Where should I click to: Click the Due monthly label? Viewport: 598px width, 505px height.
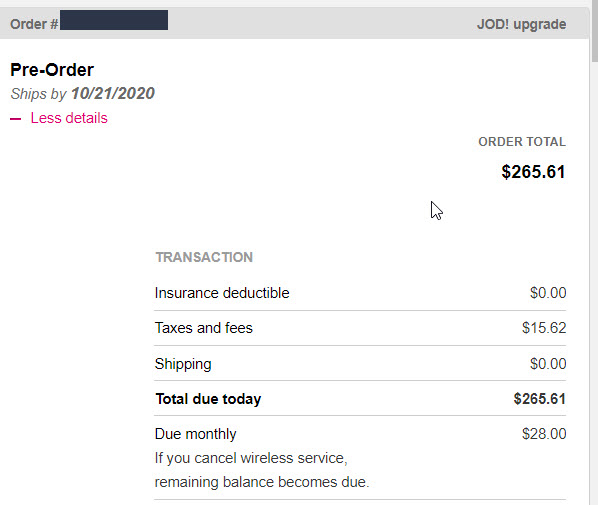(195, 434)
